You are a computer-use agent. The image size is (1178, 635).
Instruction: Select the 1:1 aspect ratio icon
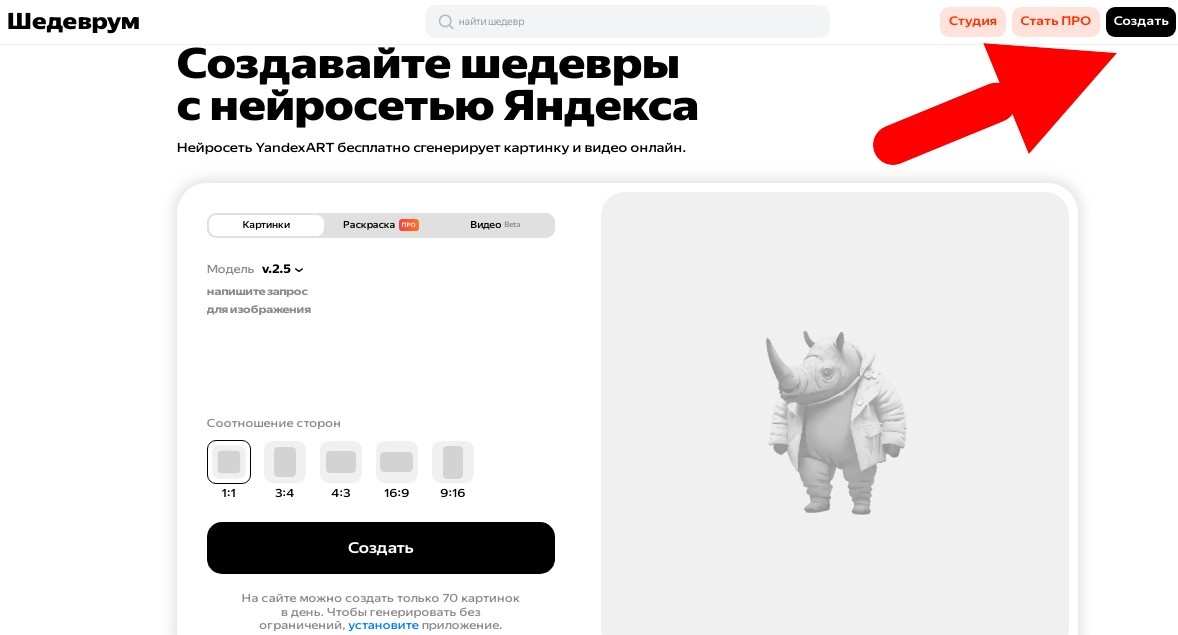point(229,461)
